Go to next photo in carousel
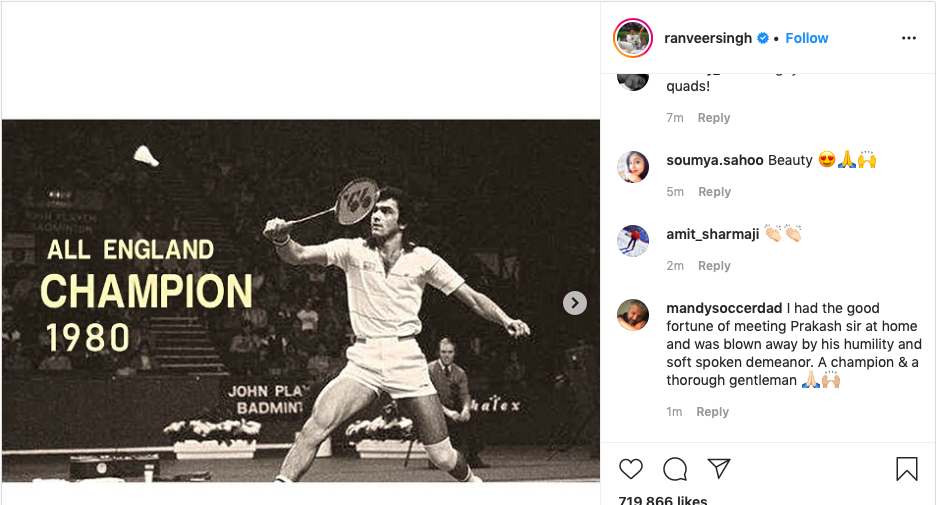 pos(575,303)
